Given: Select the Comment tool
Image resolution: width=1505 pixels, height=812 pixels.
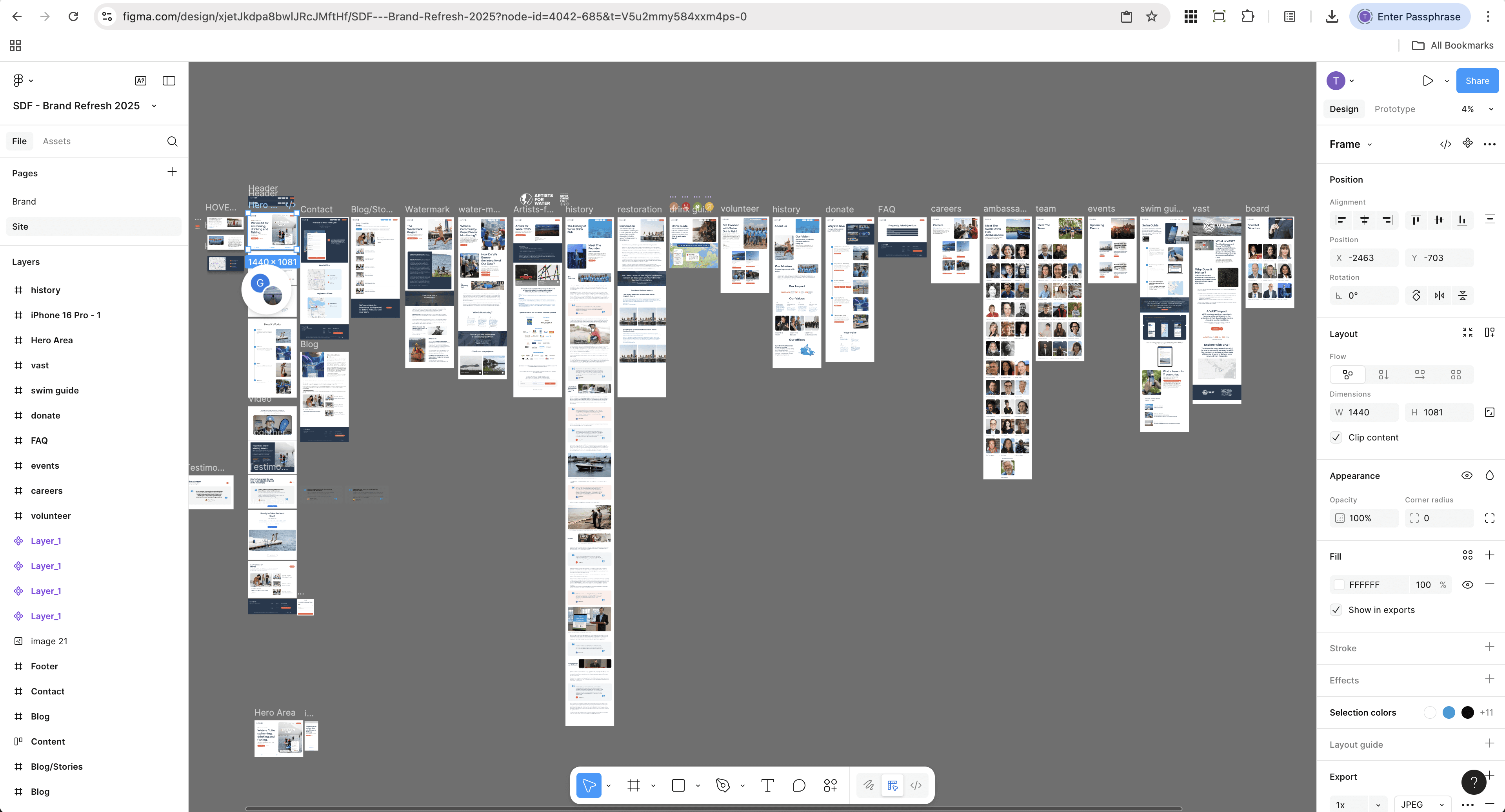Looking at the screenshot, I should tap(799, 785).
